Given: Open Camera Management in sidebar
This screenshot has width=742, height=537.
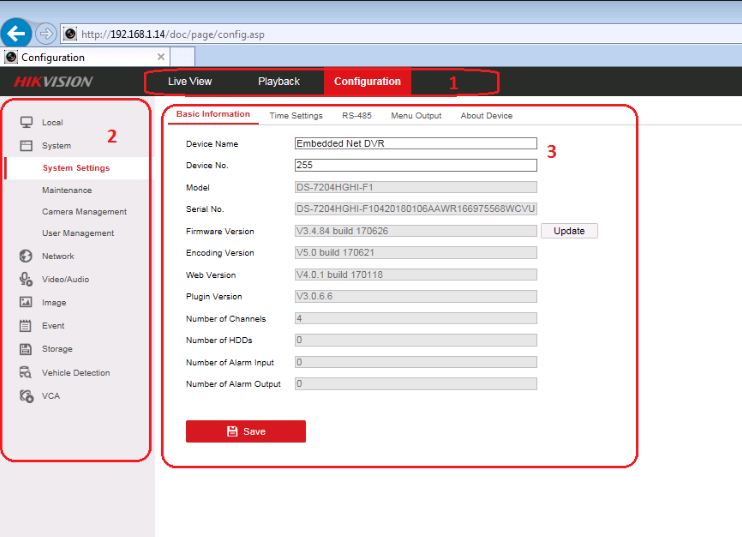Looking at the screenshot, I should point(84,212).
